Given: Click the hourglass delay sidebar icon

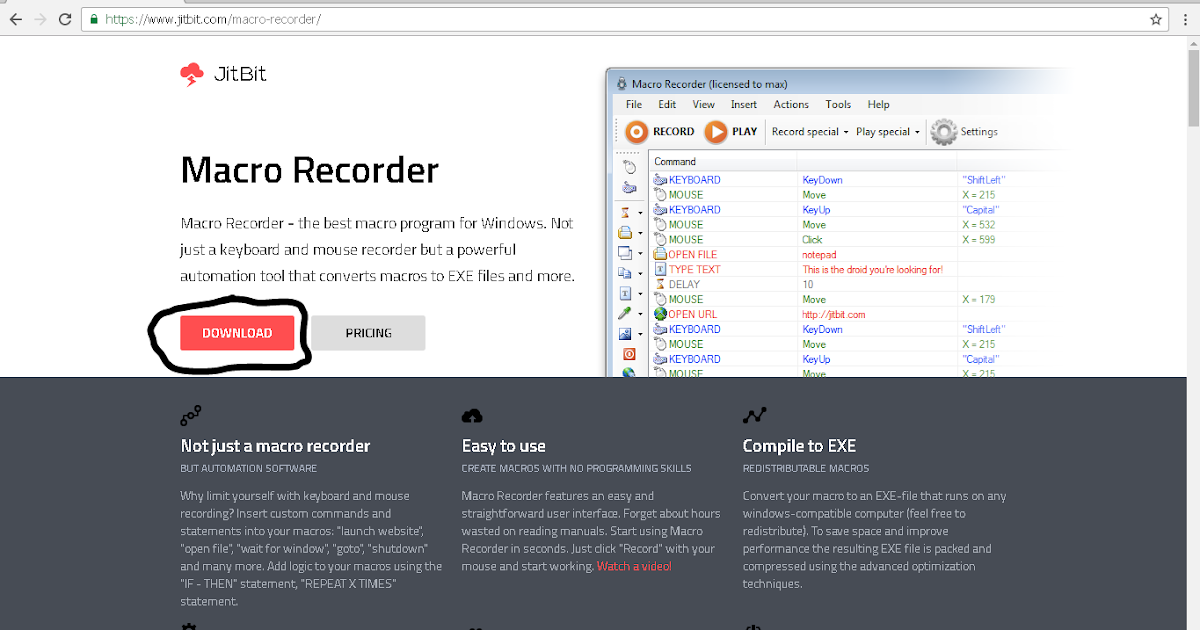Looking at the screenshot, I should 626,212.
